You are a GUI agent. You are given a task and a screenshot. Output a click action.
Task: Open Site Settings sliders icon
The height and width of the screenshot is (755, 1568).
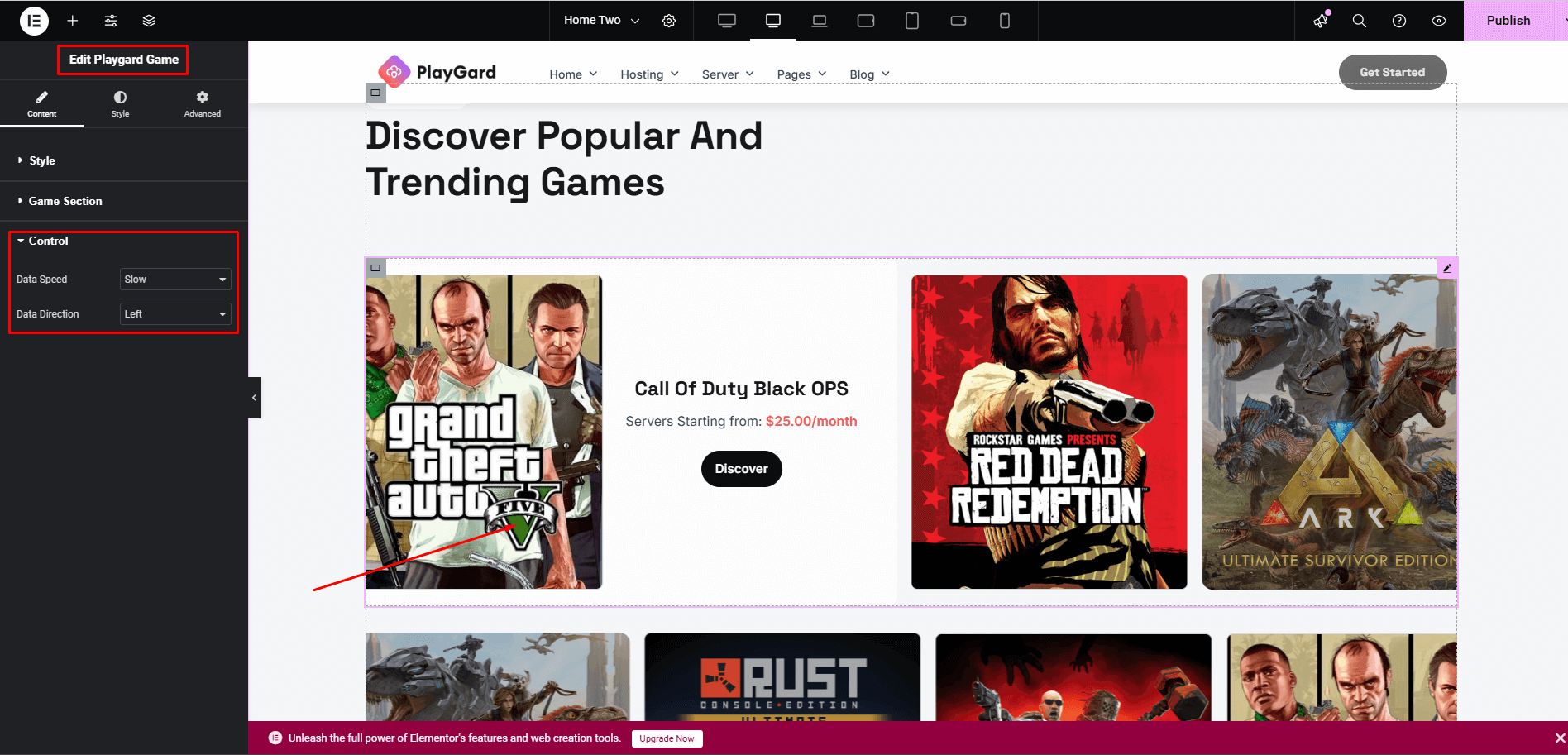coord(111,21)
